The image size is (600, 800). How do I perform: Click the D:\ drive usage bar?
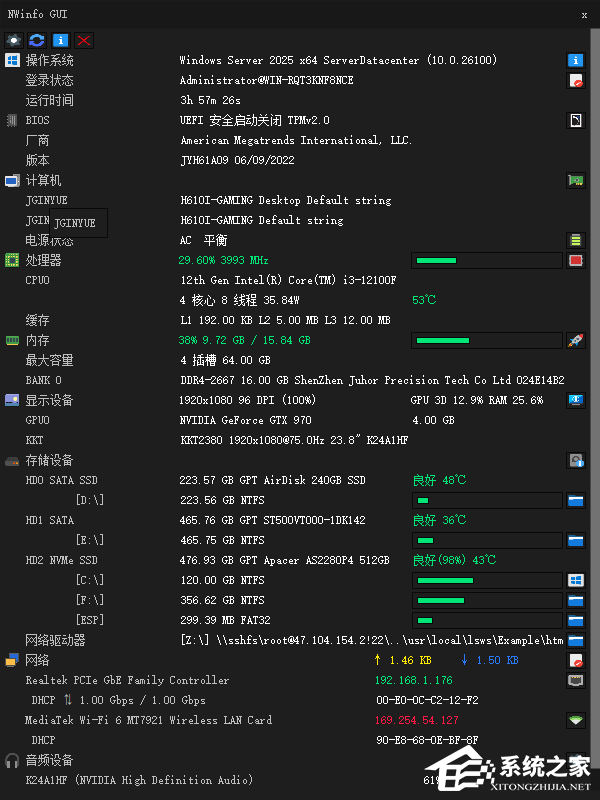(487, 501)
